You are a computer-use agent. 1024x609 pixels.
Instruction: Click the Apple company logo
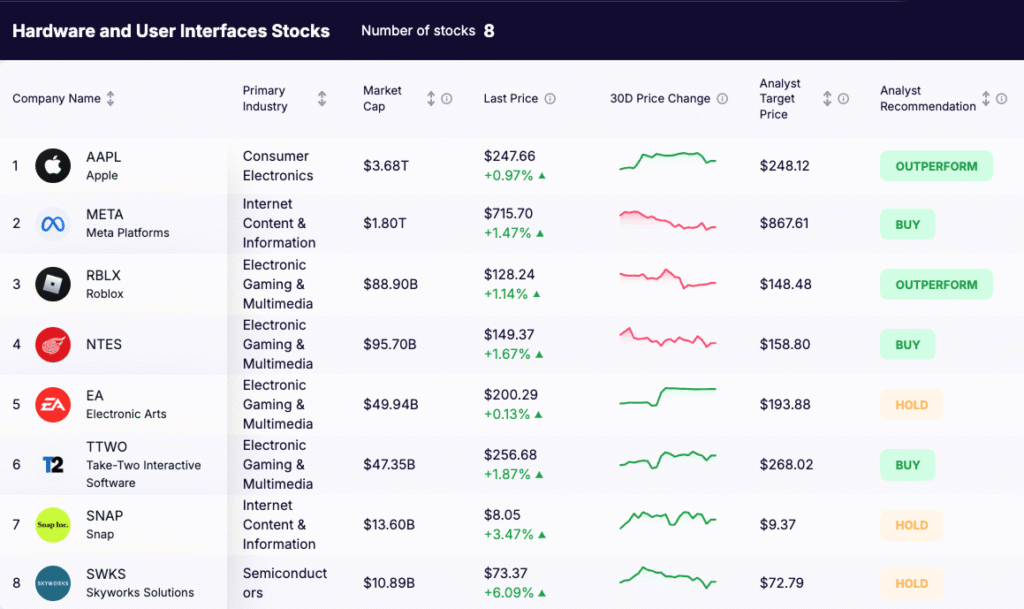point(52,165)
